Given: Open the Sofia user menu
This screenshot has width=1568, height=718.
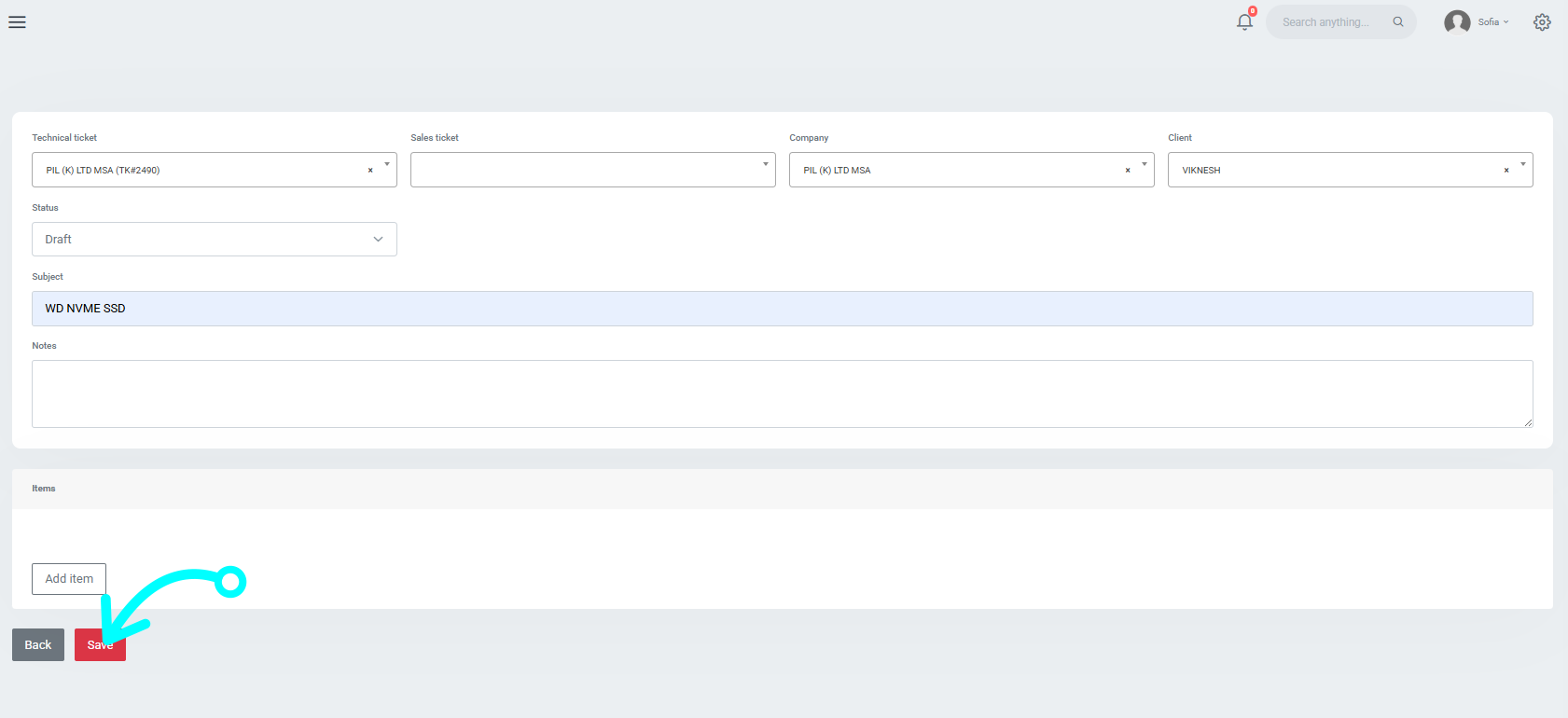Looking at the screenshot, I should pos(1493,22).
